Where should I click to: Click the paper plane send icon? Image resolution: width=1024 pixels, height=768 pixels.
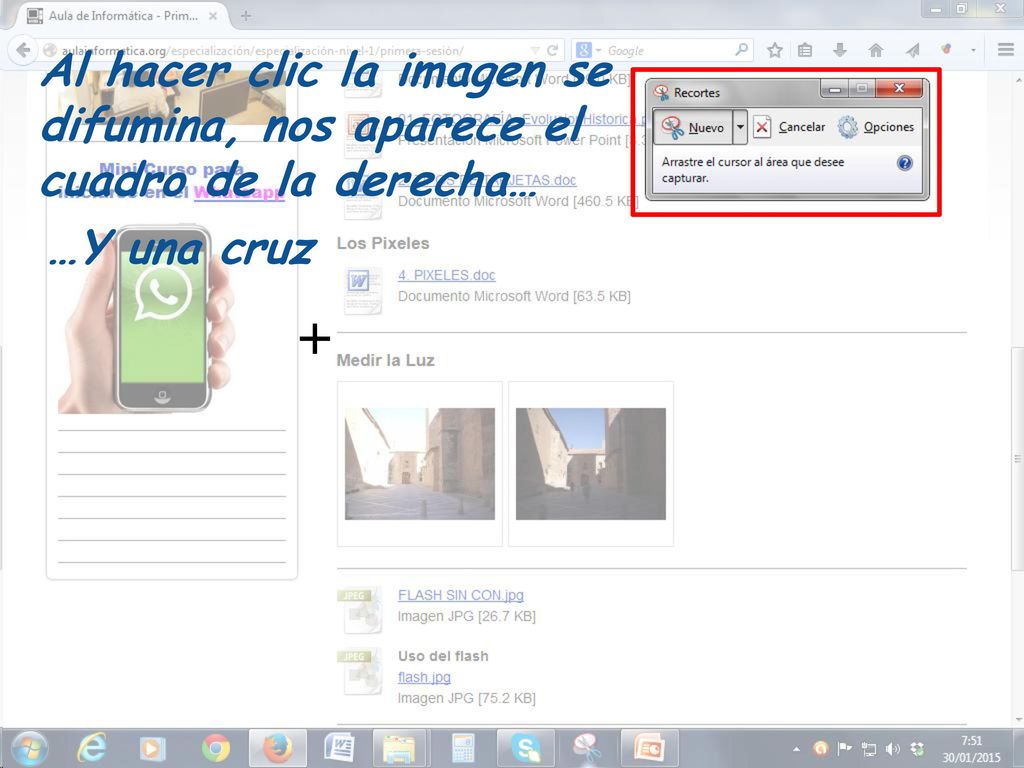click(x=912, y=50)
